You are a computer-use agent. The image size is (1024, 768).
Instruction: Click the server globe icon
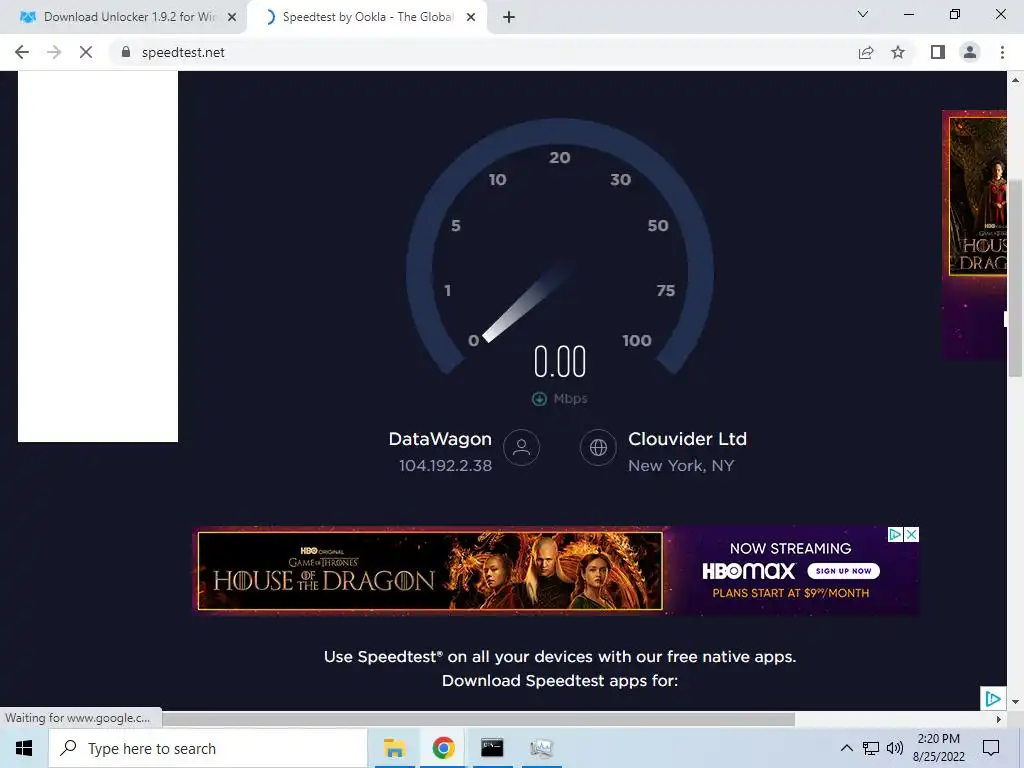coord(598,447)
